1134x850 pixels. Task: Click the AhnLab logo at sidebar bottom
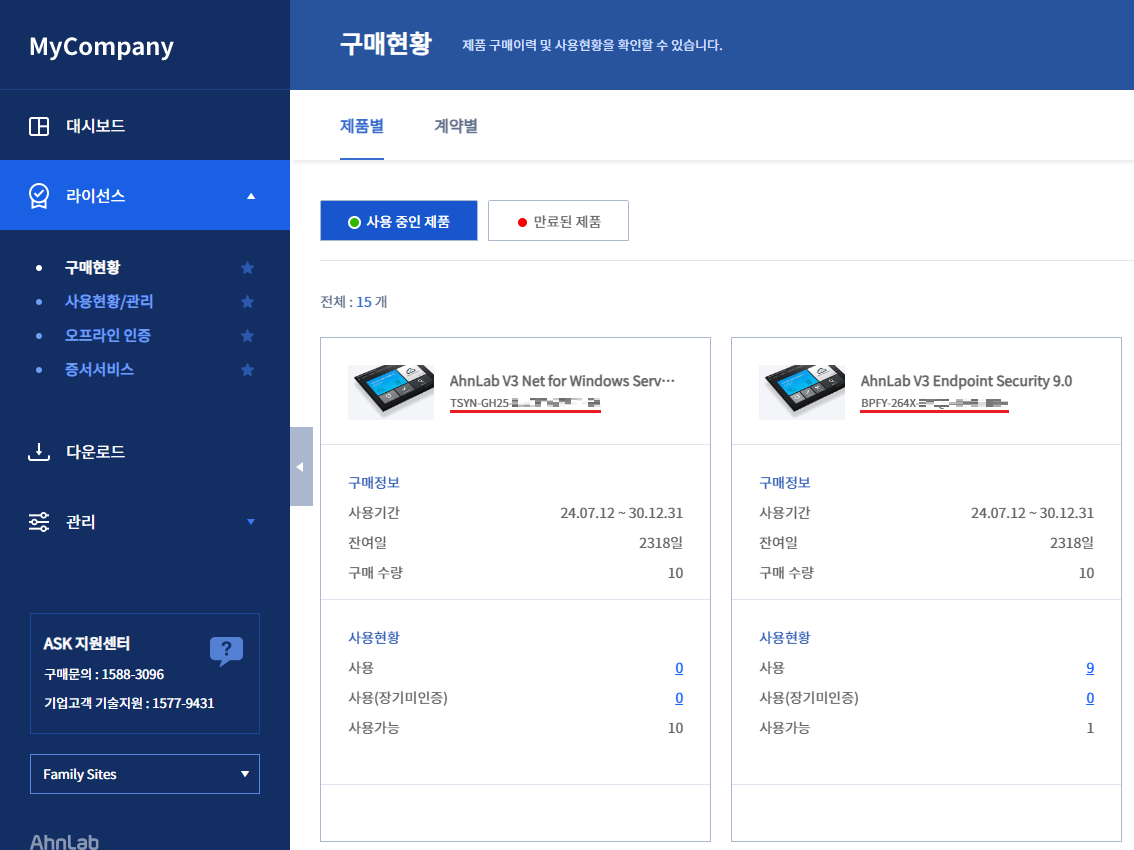click(x=64, y=841)
